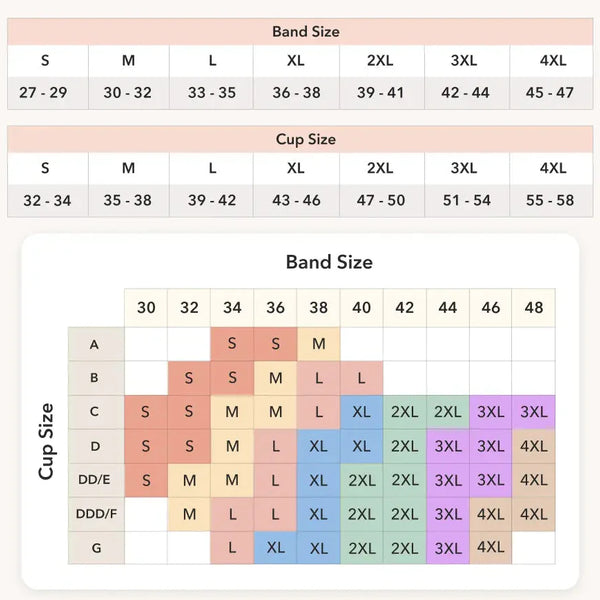This screenshot has width=600, height=600.
Task: Click the G cup row label
Action: (96, 548)
